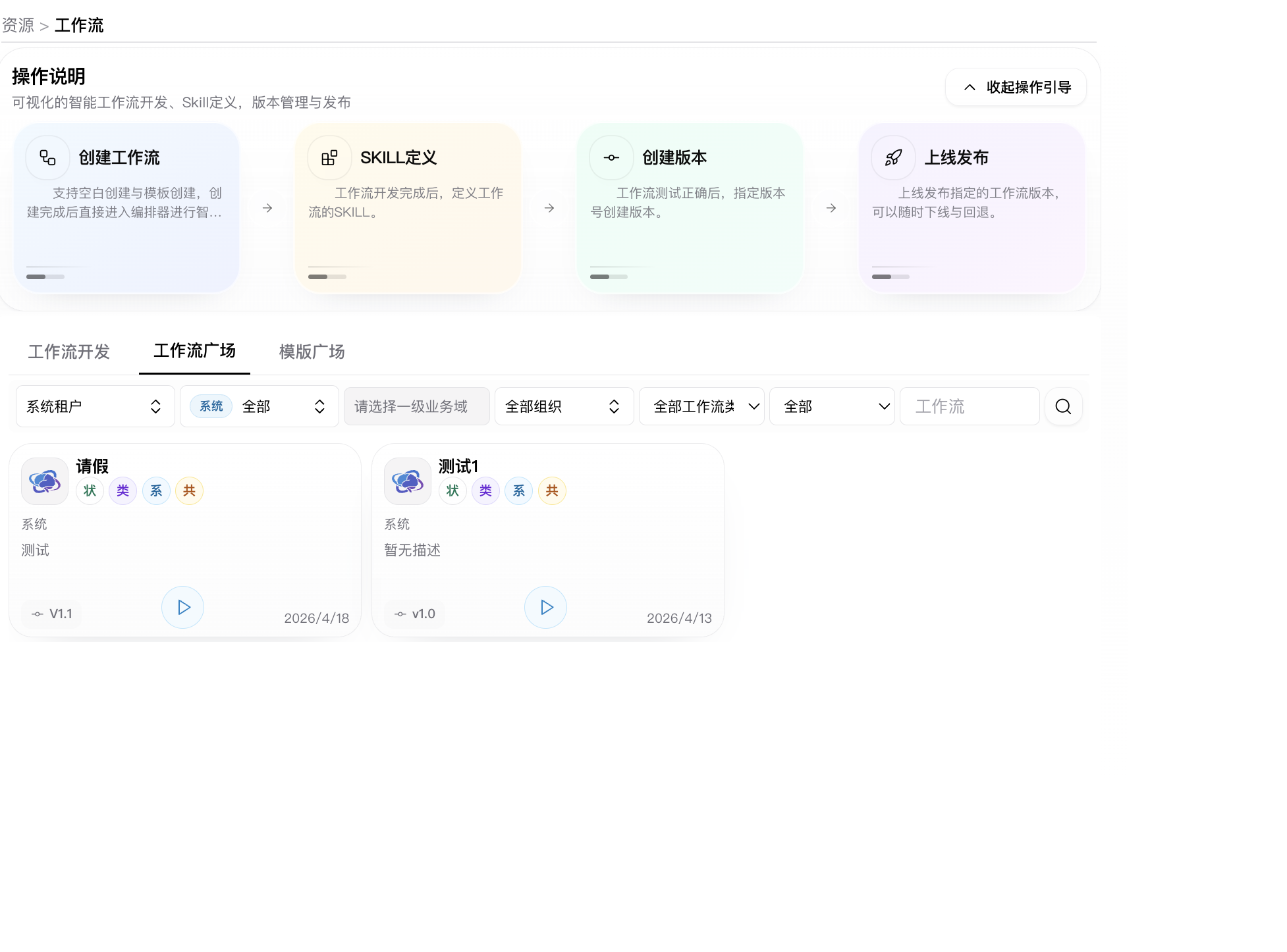
Task: Select the 工作流广场 tab
Action: (x=194, y=351)
